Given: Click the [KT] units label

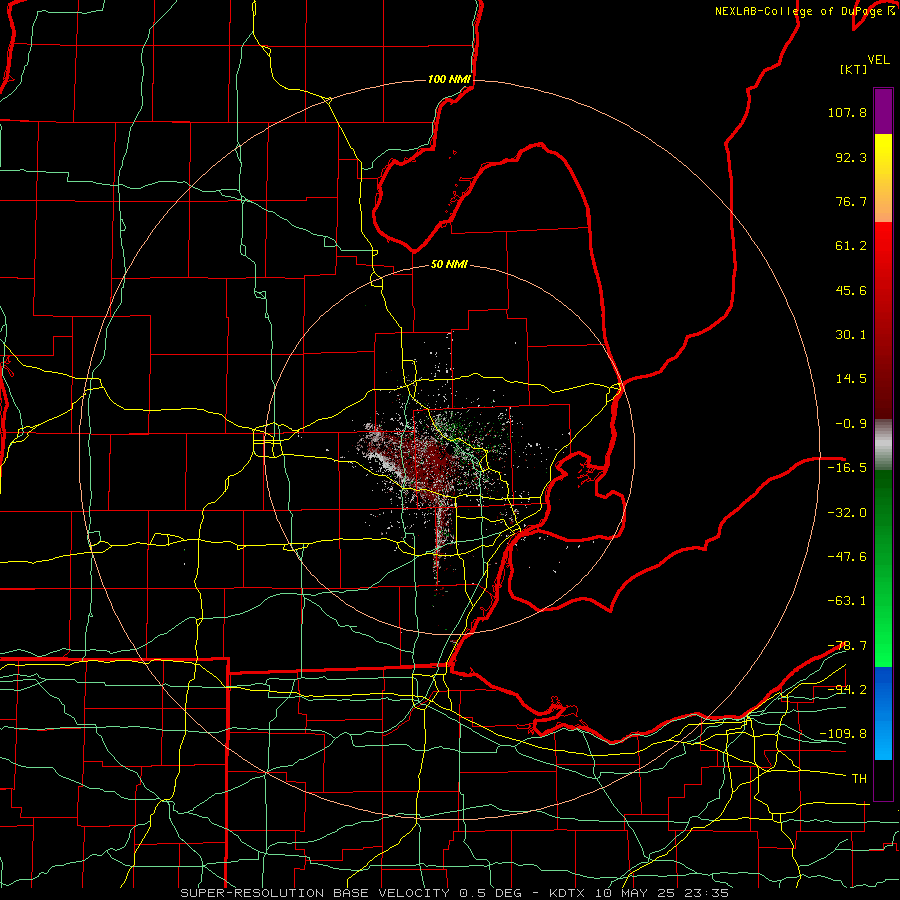Looking at the screenshot, I should tap(854, 69).
